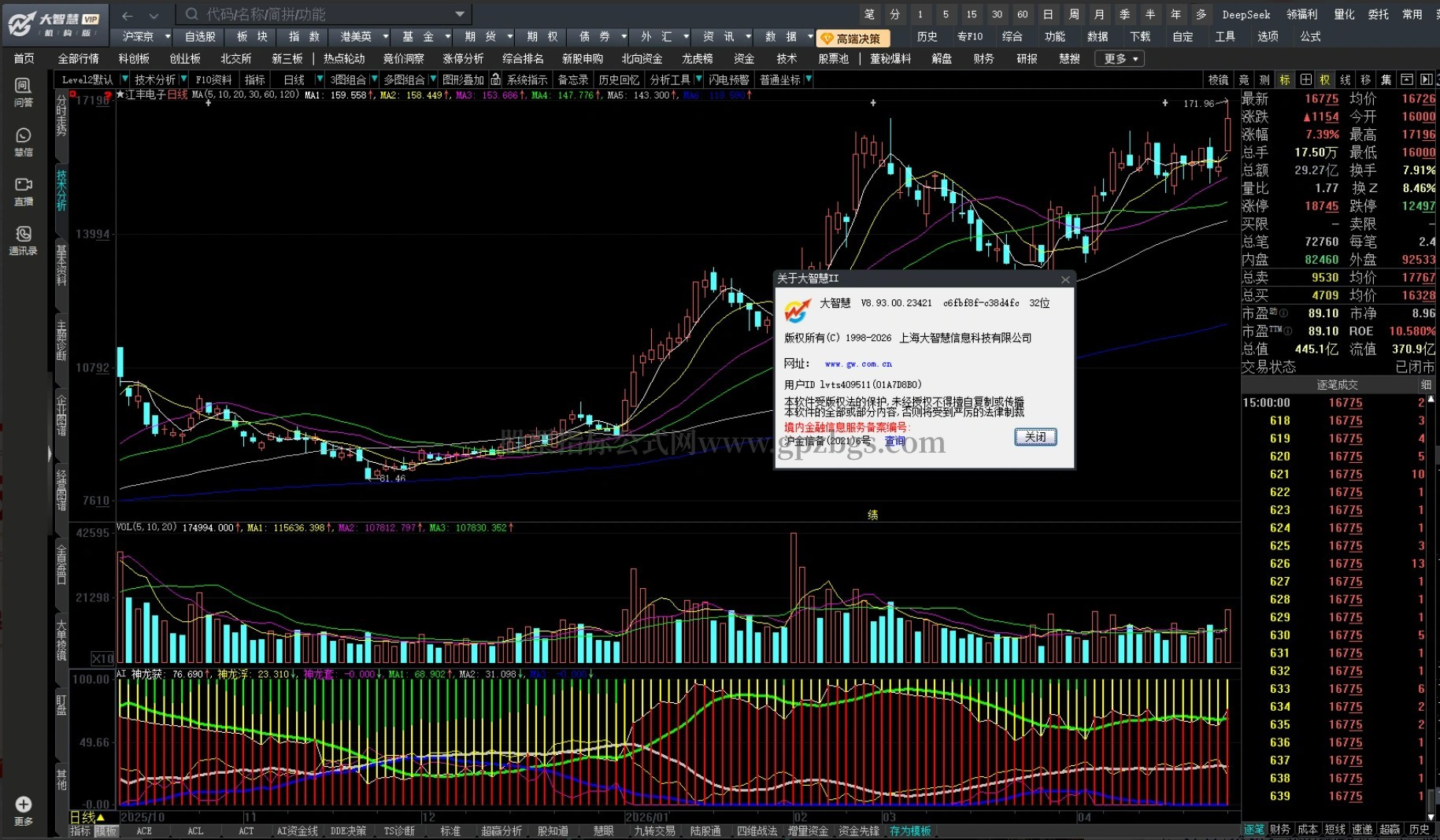Open the 科创板 menu item
Image resolution: width=1440 pixels, height=840 pixels.
pos(134,59)
